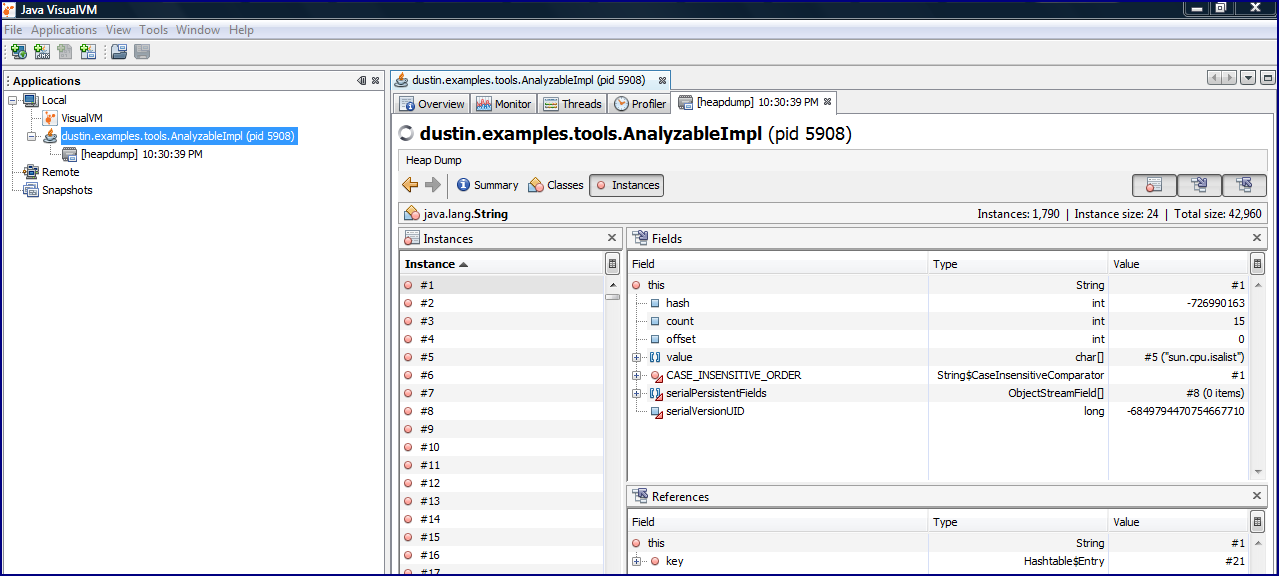The width and height of the screenshot is (1279, 576).
Task: Click the Add Remote Host toolbar icon
Action: pyautogui.click(x=19, y=52)
